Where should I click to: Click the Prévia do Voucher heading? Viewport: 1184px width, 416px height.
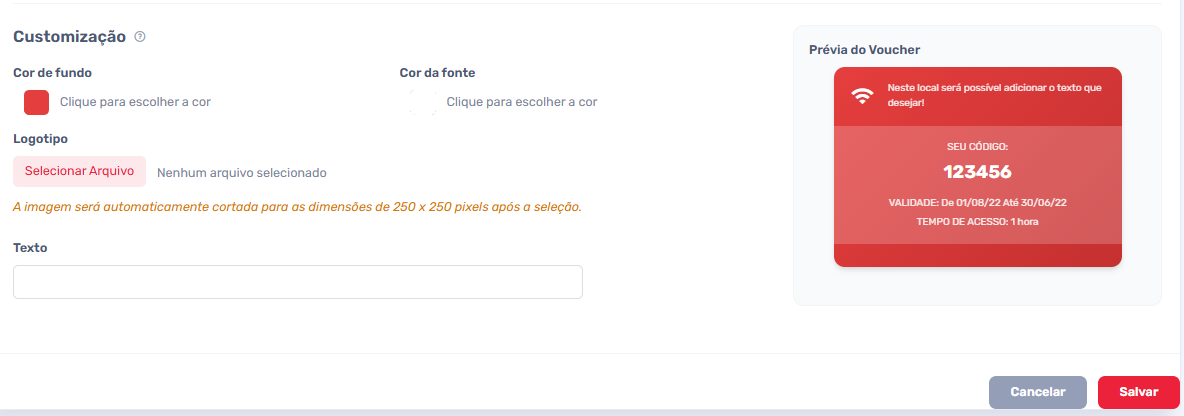pos(864,50)
